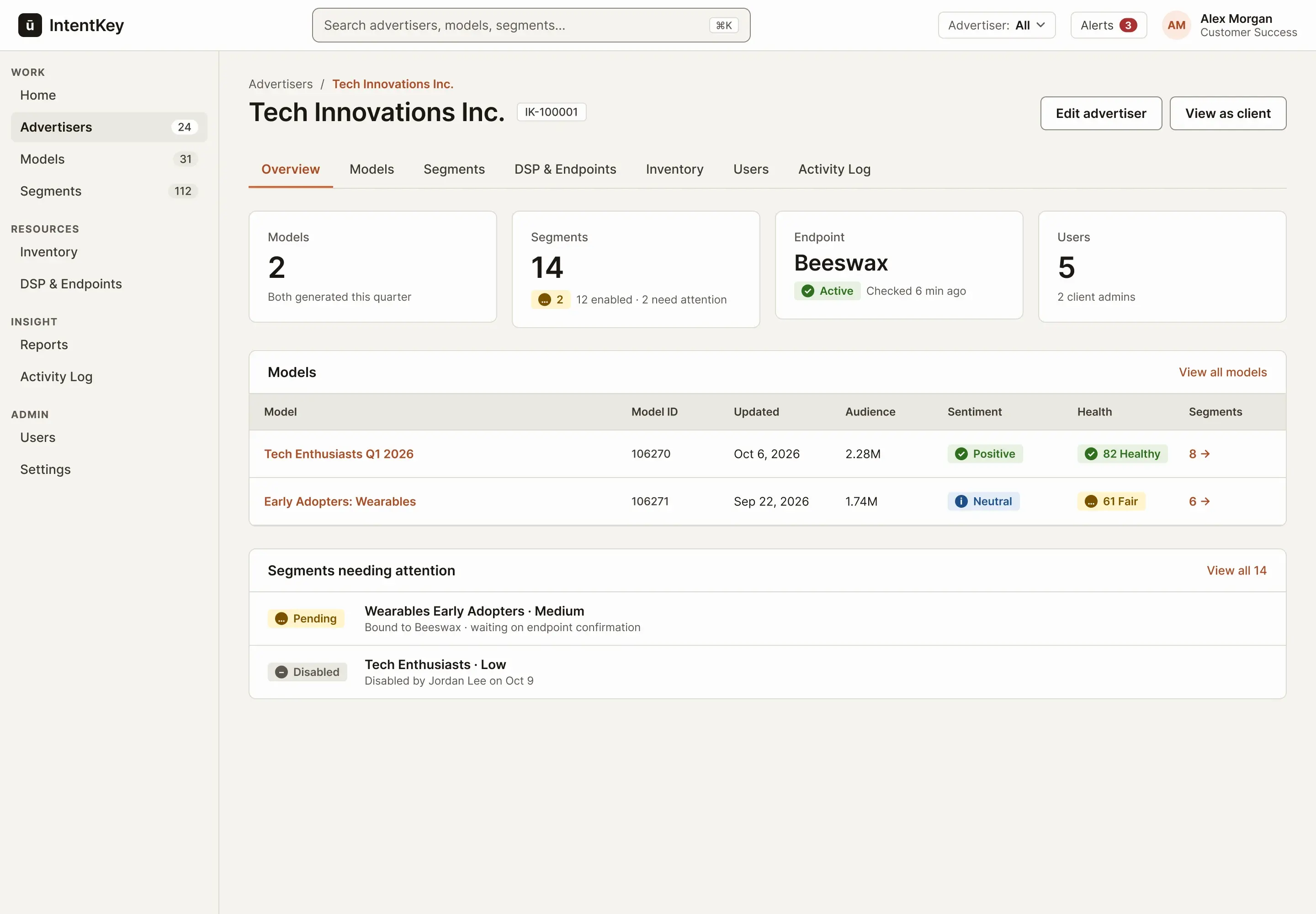Click the check icon in Positive sentiment badge

pyautogui.click(x=961, y=453)
